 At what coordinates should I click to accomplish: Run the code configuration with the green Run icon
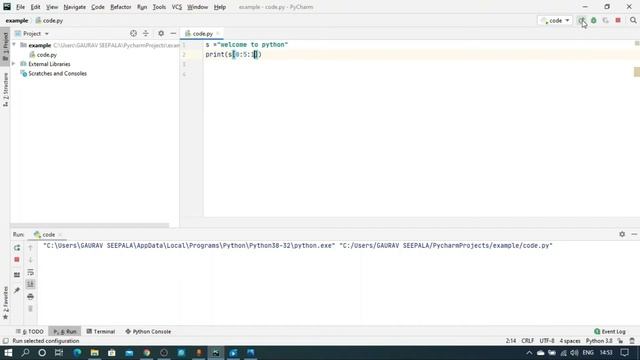581,20
